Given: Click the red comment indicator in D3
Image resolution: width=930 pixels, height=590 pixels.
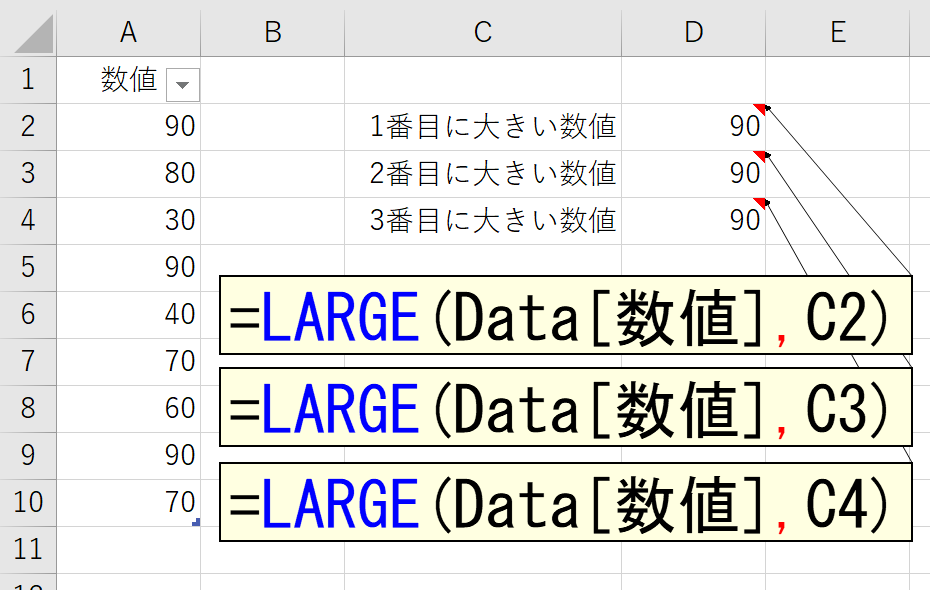Looking at the screenshot, I should (760, 156).
